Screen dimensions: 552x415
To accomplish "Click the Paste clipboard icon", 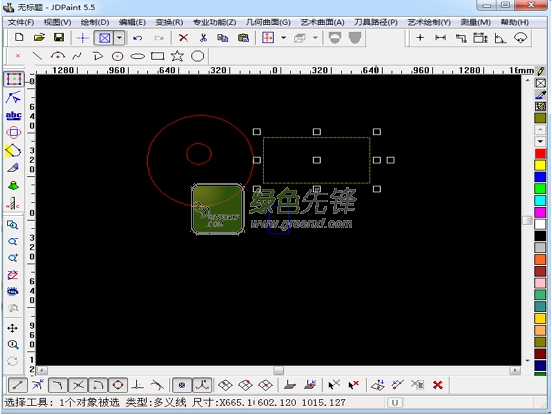I will [x=243, y=38].
